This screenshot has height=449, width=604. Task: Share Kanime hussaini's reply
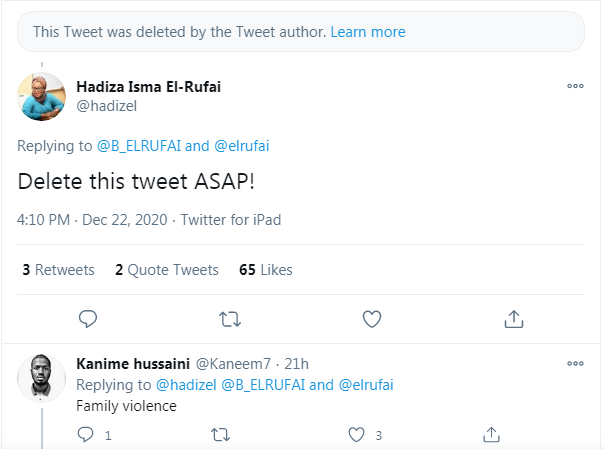491,435
